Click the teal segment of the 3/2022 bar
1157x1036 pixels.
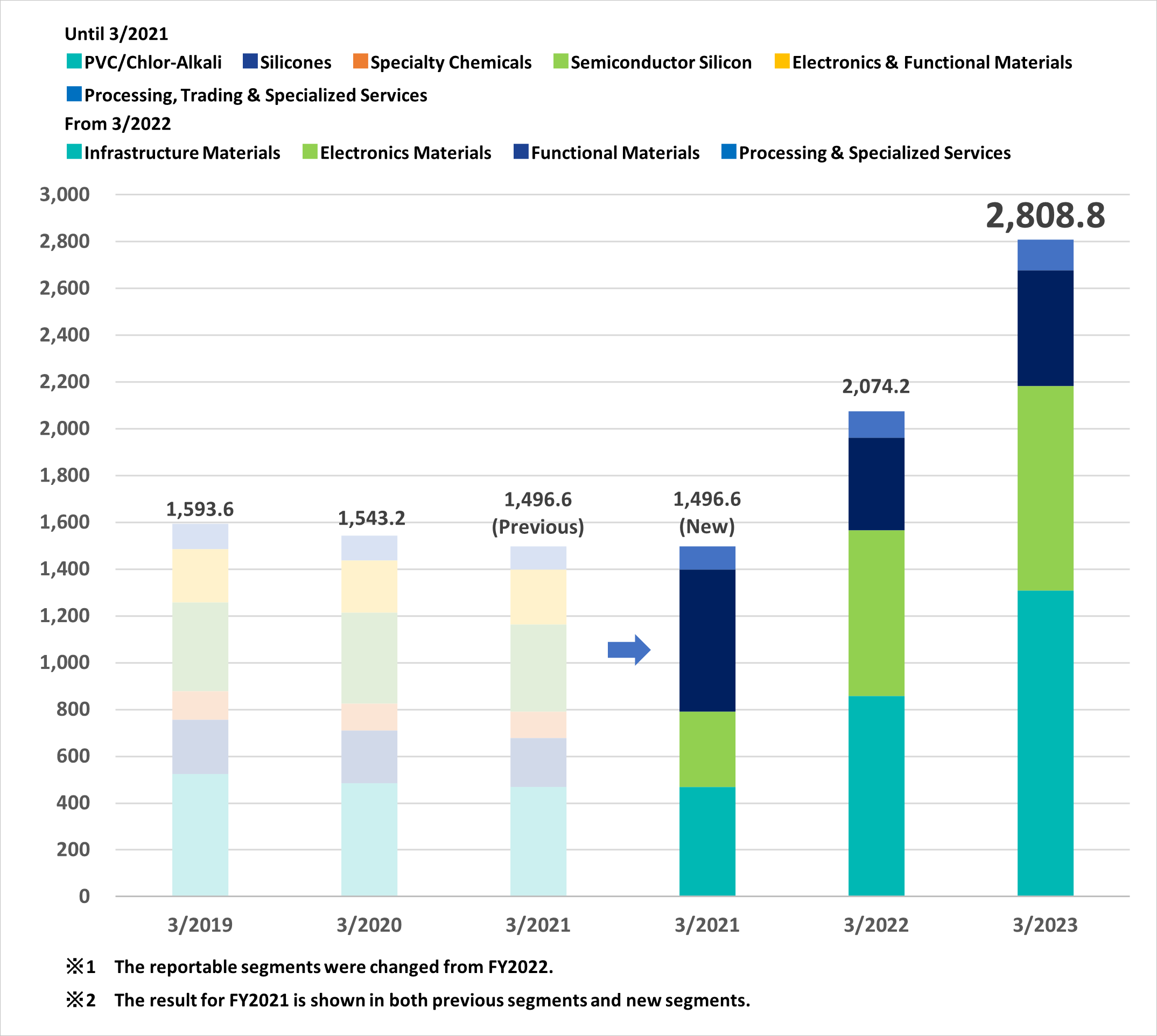click(876, 797)
